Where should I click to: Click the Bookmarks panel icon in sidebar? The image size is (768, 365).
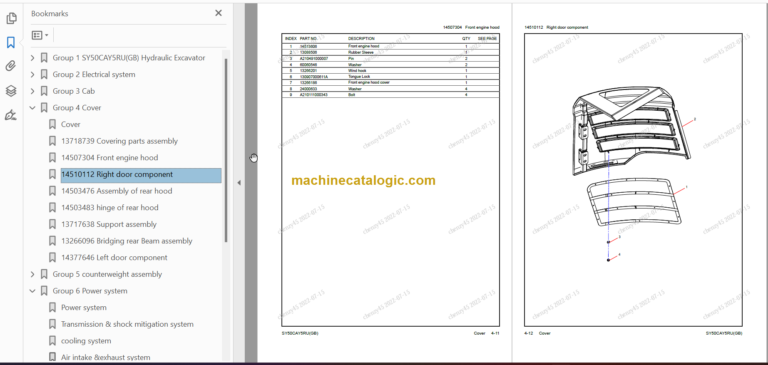pos(11,43)
